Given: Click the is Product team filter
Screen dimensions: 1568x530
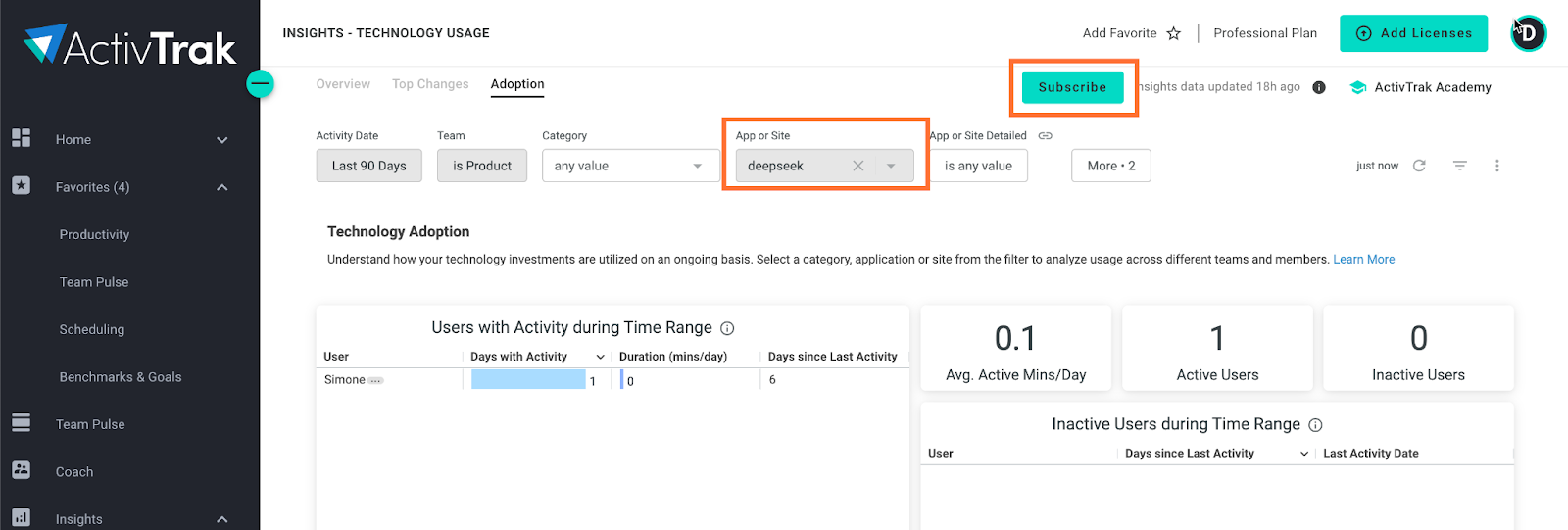Looking at the screenshot, I should 482,166.
